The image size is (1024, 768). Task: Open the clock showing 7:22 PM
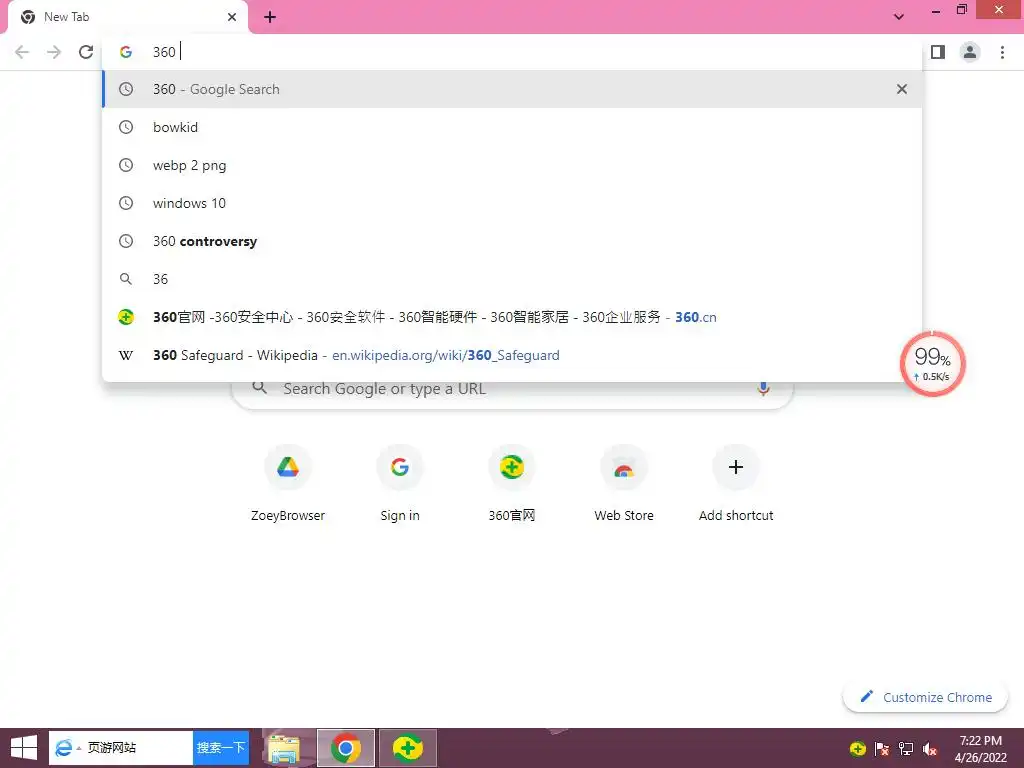click(x=980, y=748)
